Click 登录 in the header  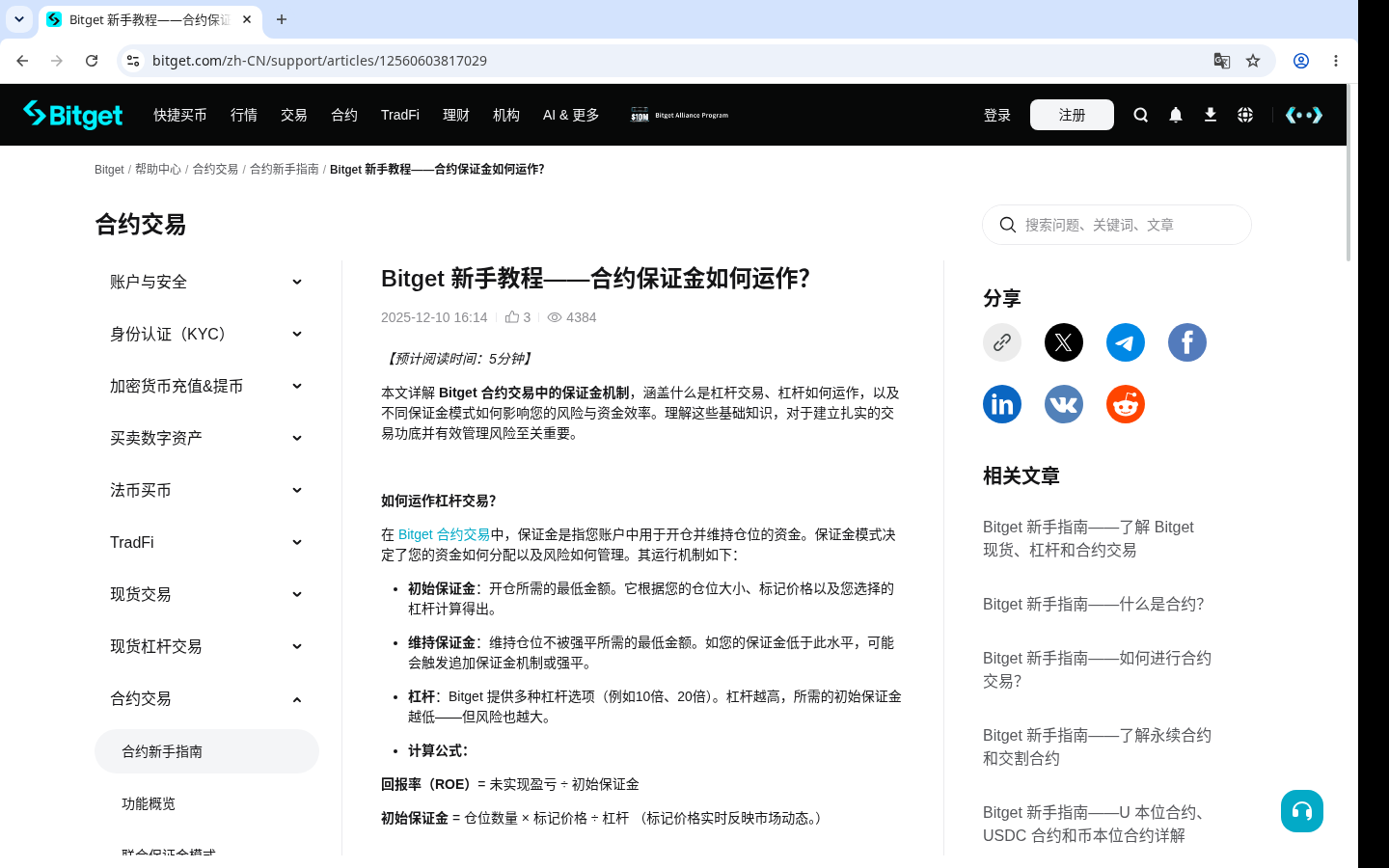997,115
